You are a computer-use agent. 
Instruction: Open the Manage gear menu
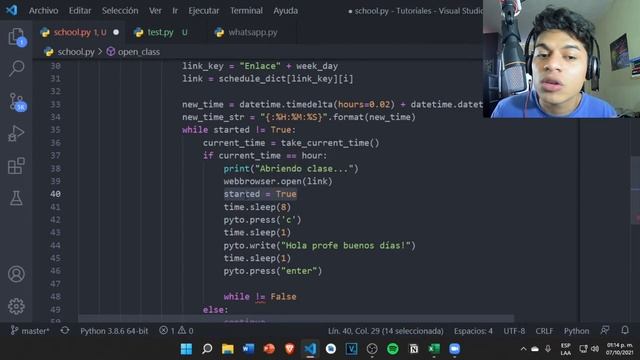tap(16, 306)
